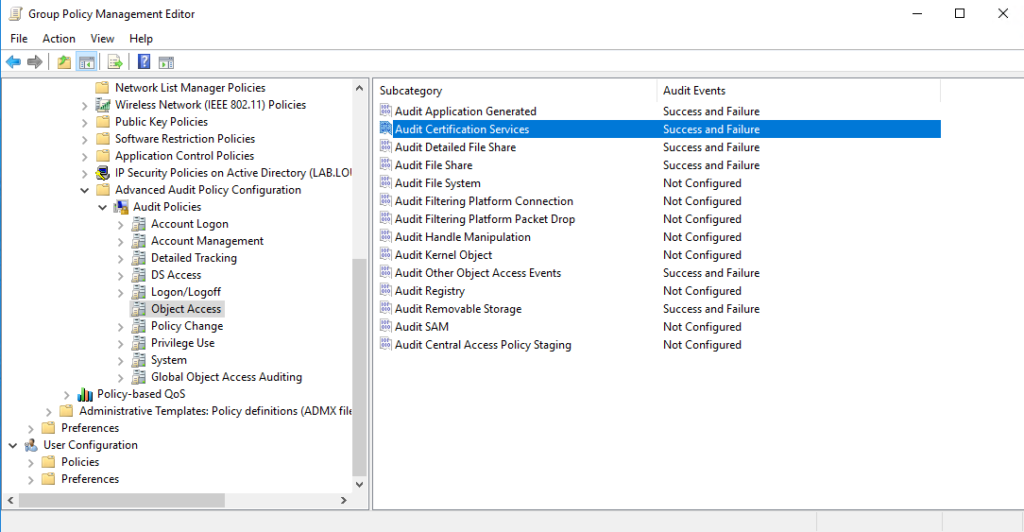
Task: Open the Action menu
Action: click(59, 39)
